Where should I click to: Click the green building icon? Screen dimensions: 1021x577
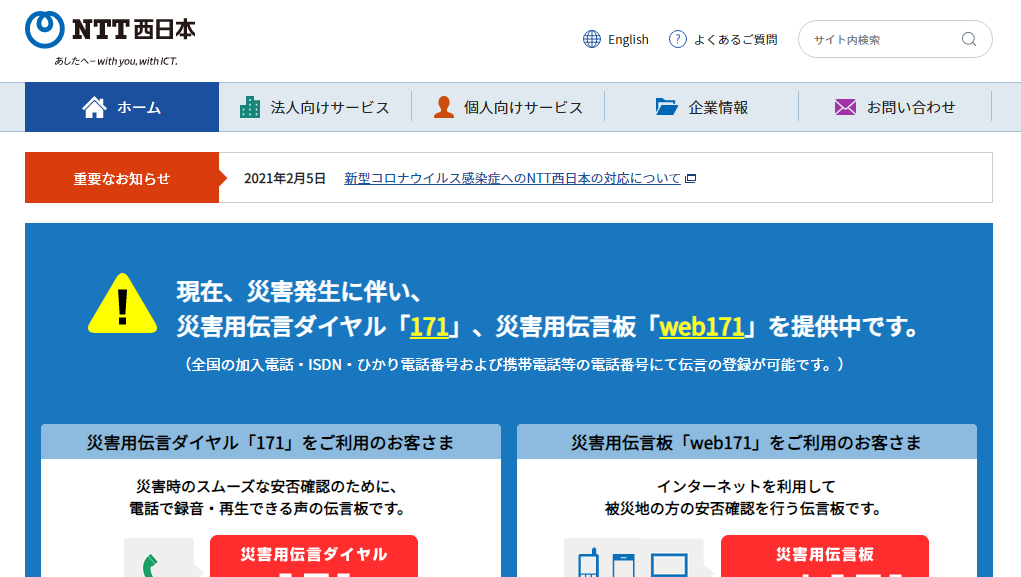(249, 107)
